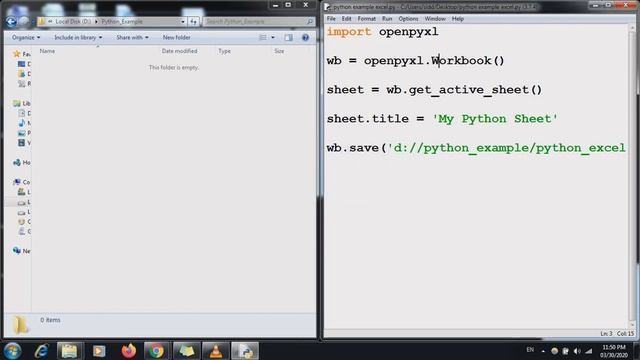Image resolution: width=640 pixels, height=360 pixels.
Task: Open File Explorer taskbar icon
Action: point(69,351)
